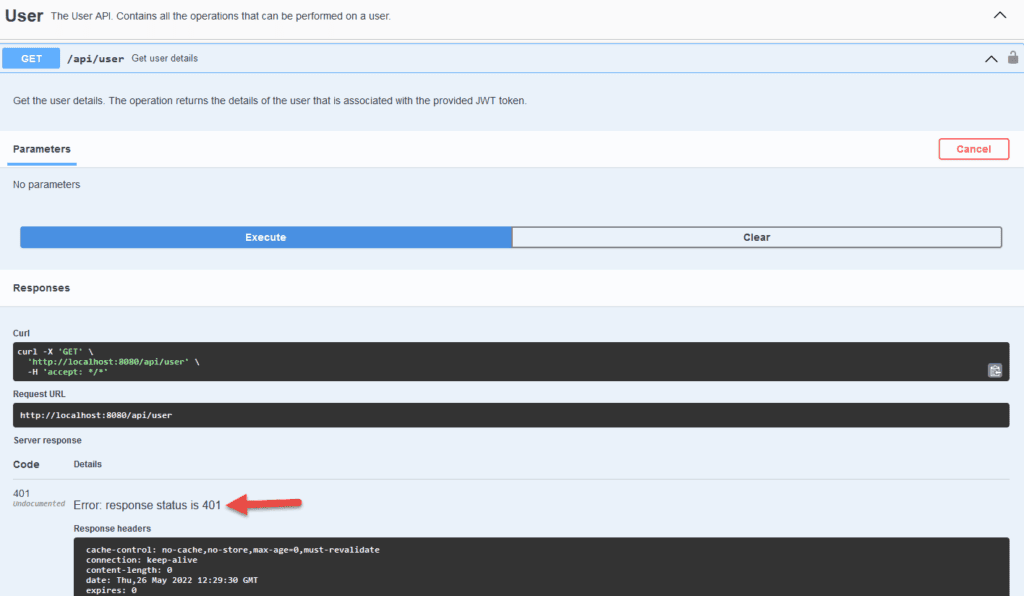This screenshot has height=596, width=1024.
Task: Click the 'Code' column header
Action: pyautogui.click(x=26, y=464)
